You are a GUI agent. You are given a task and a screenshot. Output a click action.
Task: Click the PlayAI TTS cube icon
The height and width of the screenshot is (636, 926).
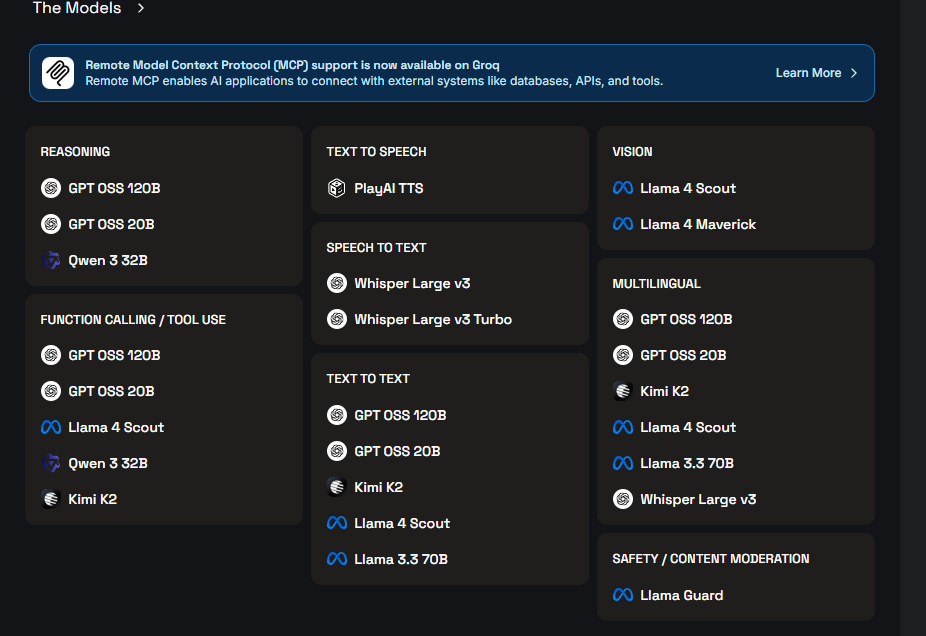pyautogui.click(x=337, y=188)
